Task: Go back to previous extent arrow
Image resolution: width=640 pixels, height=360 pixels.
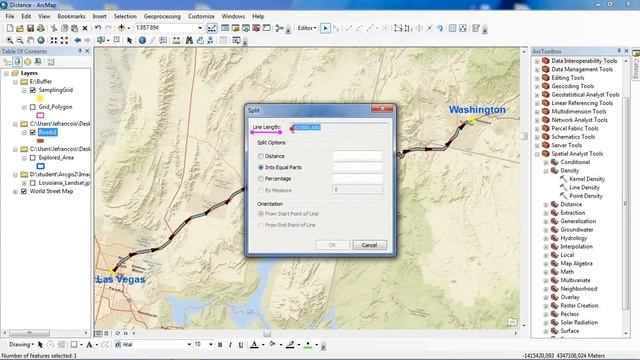Action: point(78,40)
